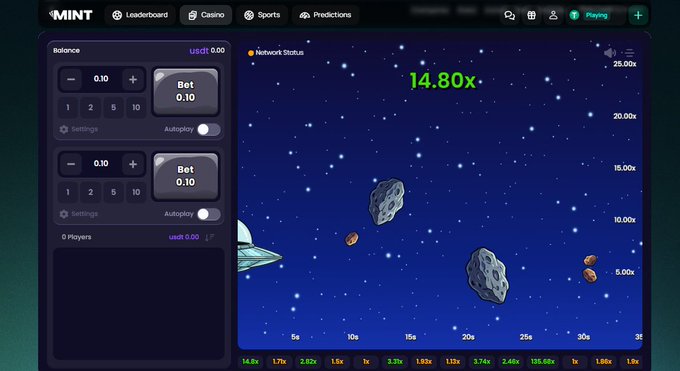Image resolution: width=680 pixels, height=371 pixels.
Task: Select preset 1 in first bet panel
Action: pyautogui.click(x=68, y=107)
